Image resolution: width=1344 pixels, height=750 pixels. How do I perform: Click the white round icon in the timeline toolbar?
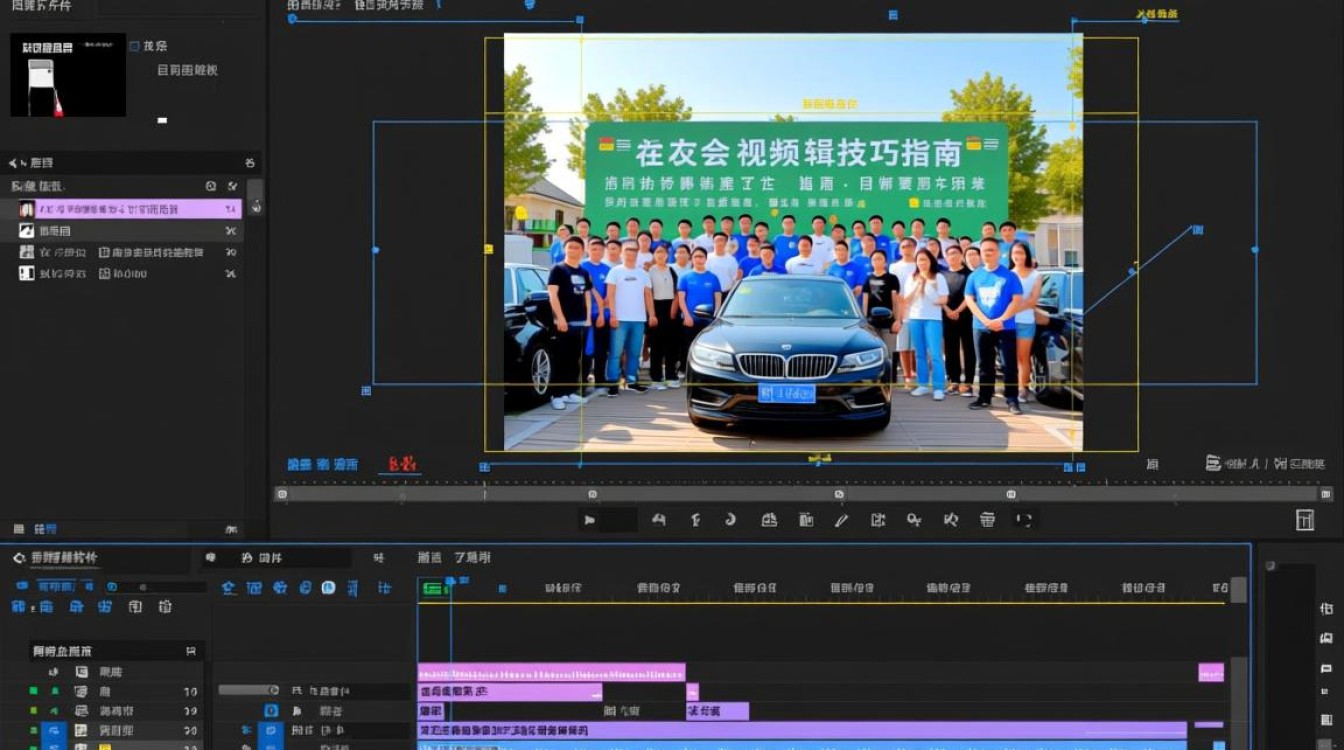328,588
